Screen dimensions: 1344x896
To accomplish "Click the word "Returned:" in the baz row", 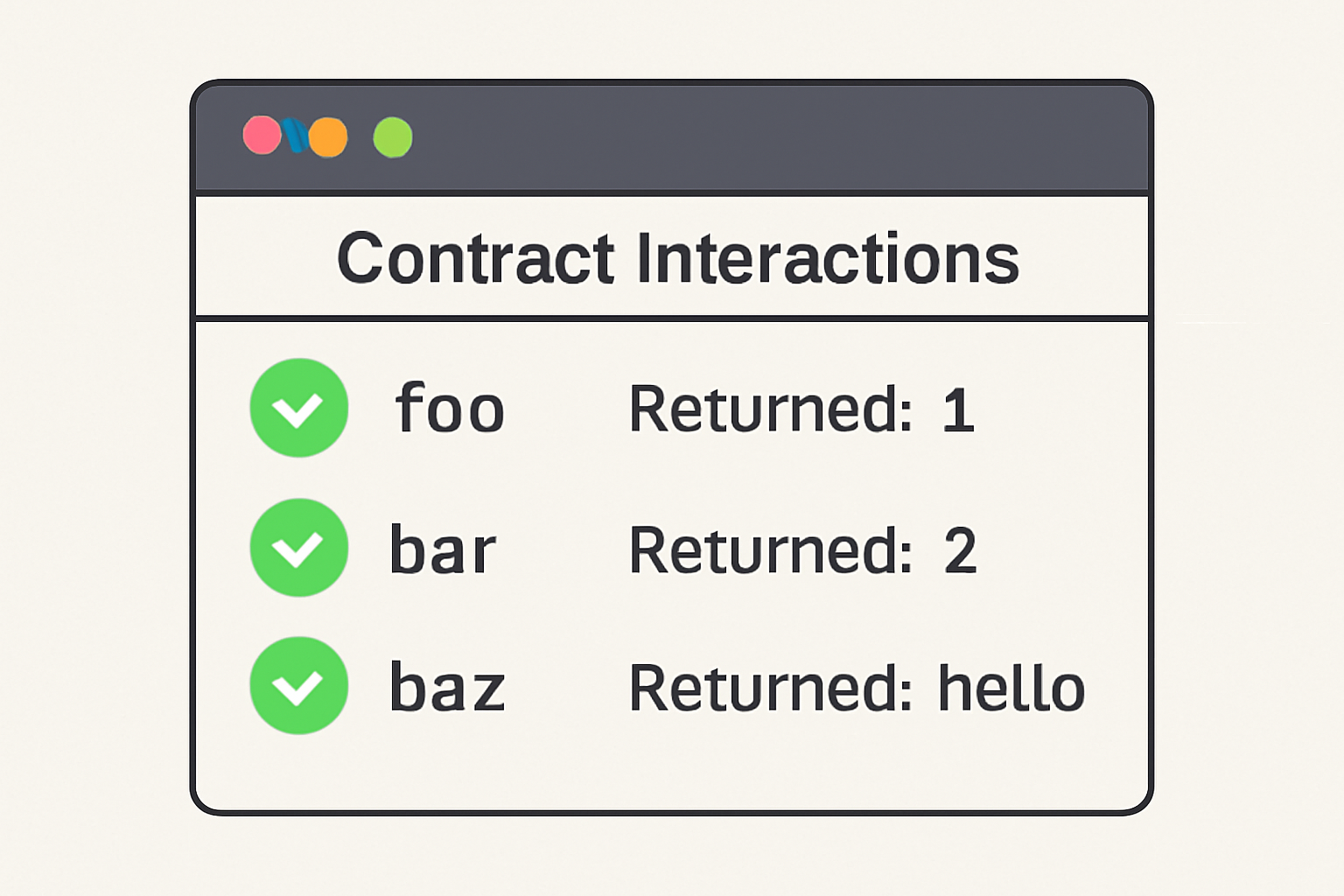I will click(771, 689).
